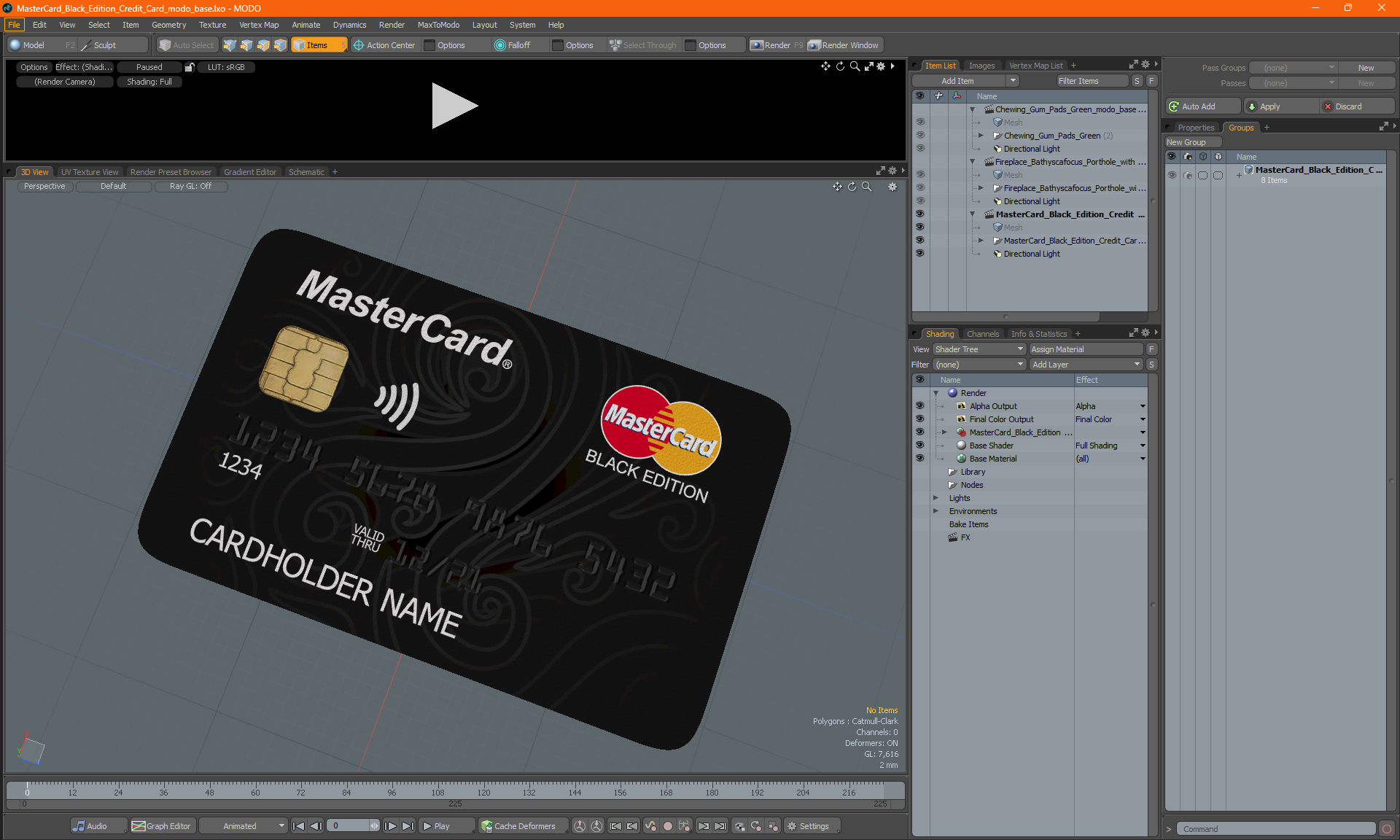Image resolution: width=1400 pixels, height=840 pixels.
Task: Click the New Group button
Action: coord(1193,142)
